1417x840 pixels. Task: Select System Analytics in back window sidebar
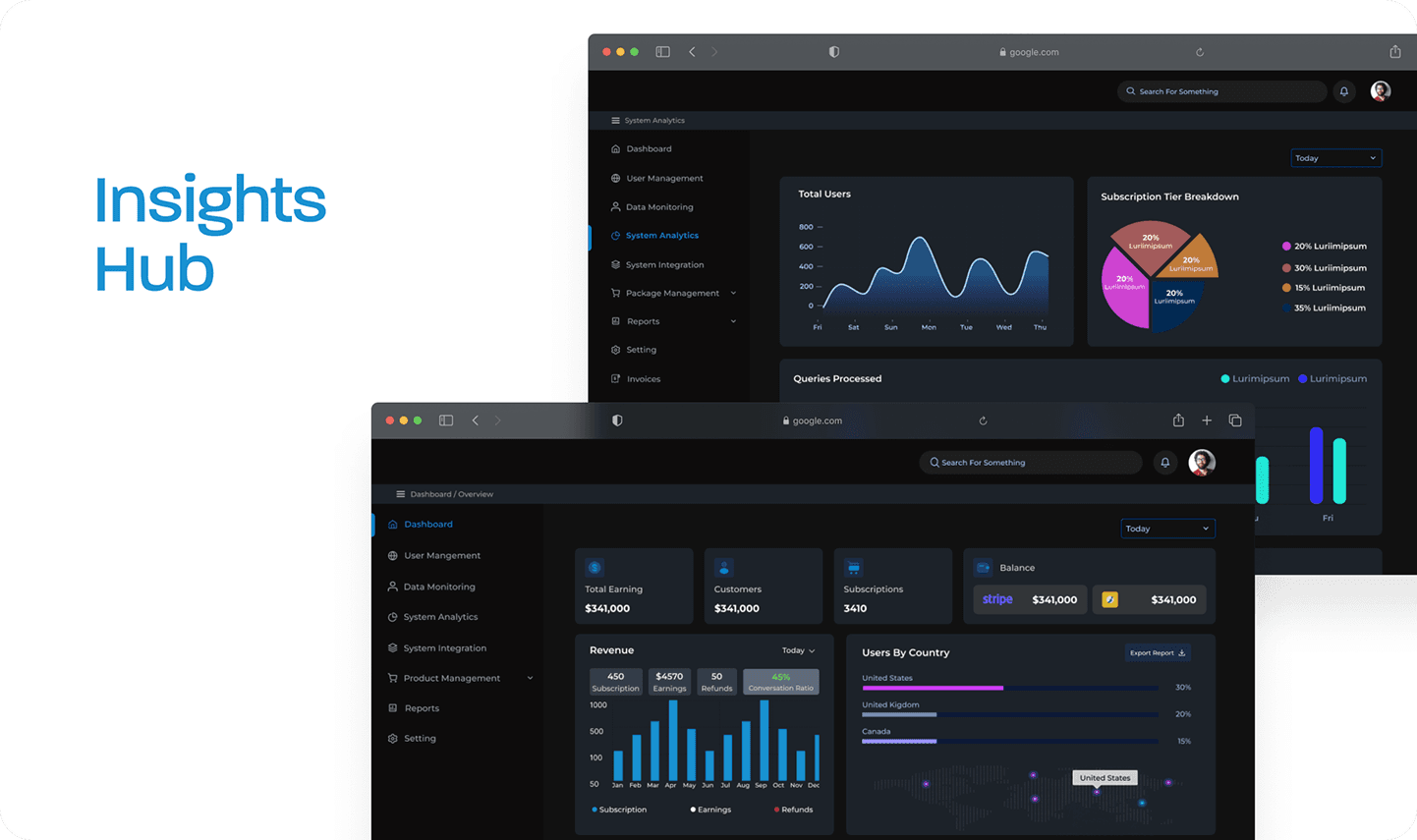[x=654, y=236]
